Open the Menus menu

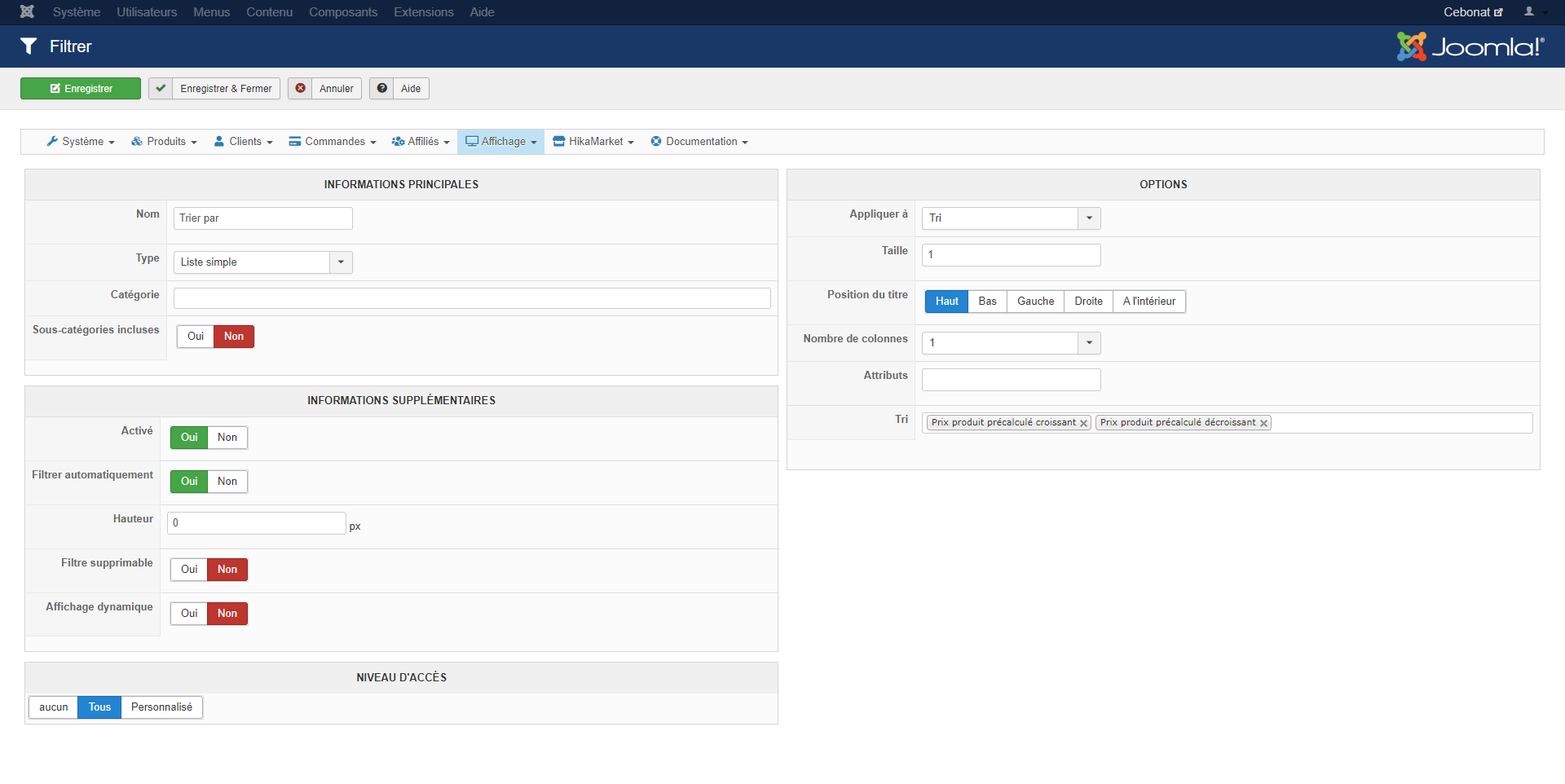click(212, 12)
